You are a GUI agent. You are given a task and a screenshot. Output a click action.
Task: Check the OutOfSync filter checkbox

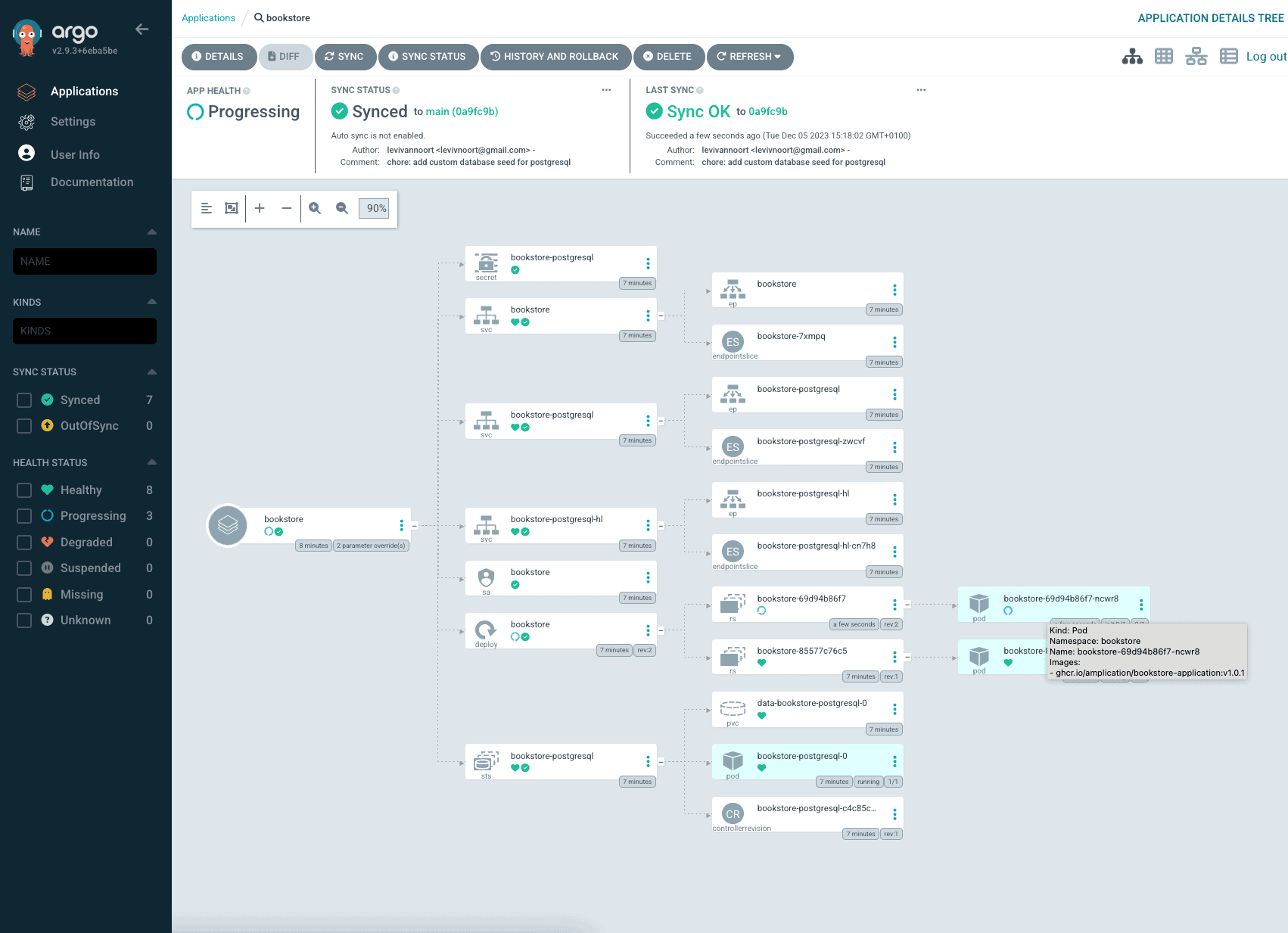24,426
